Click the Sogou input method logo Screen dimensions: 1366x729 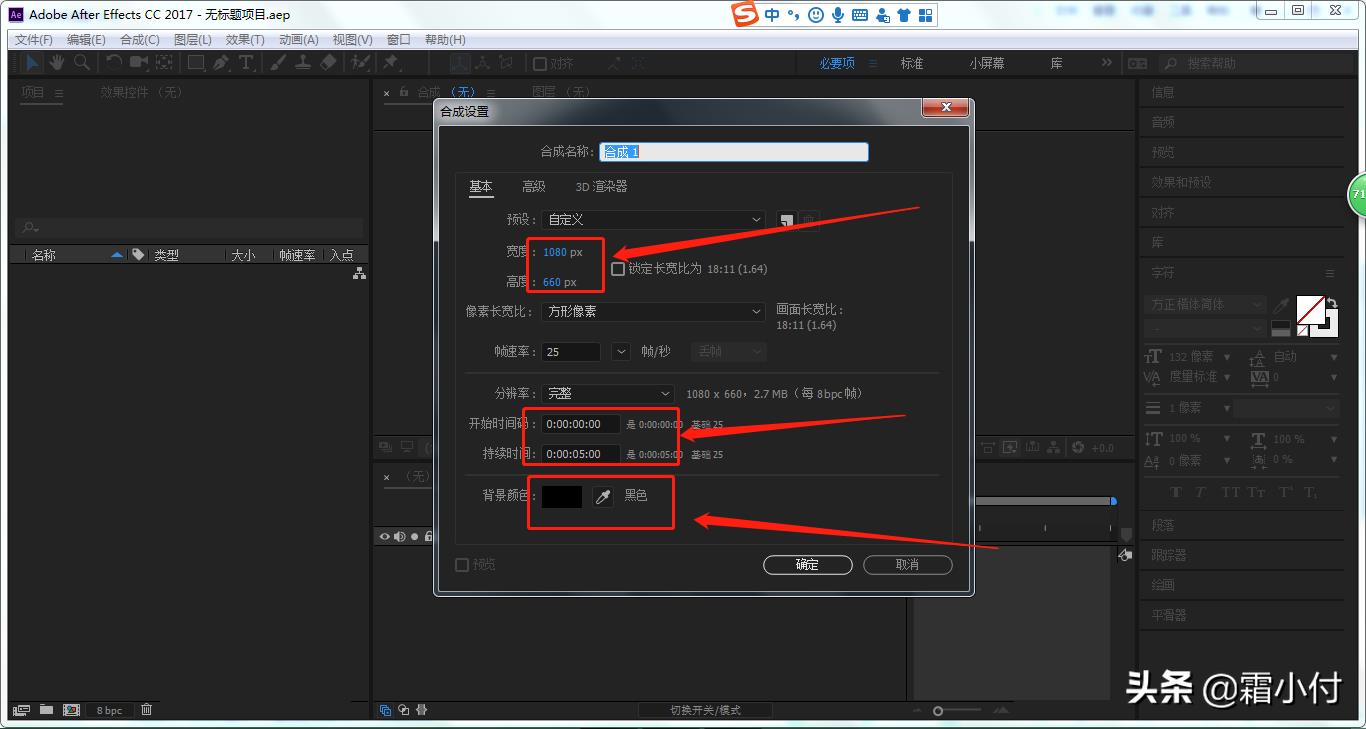(x=745, y=14)
